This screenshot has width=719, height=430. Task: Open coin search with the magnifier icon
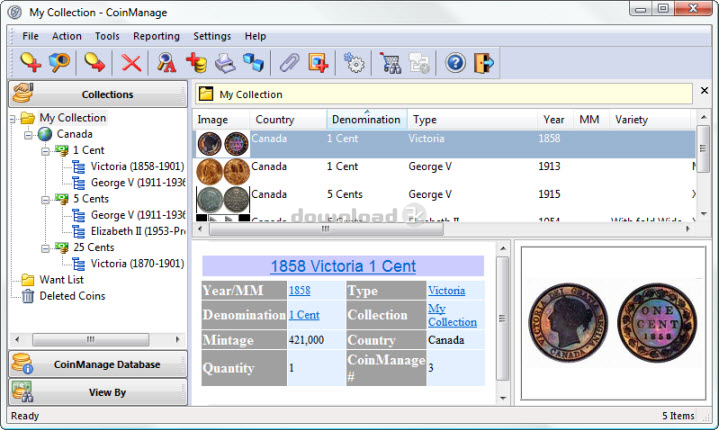(60, 63)
